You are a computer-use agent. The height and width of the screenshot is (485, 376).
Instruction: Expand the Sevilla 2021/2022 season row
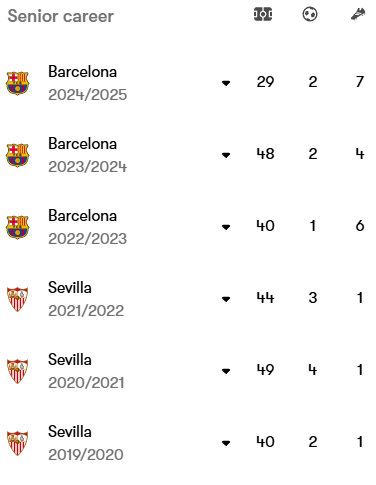point(226,299)
